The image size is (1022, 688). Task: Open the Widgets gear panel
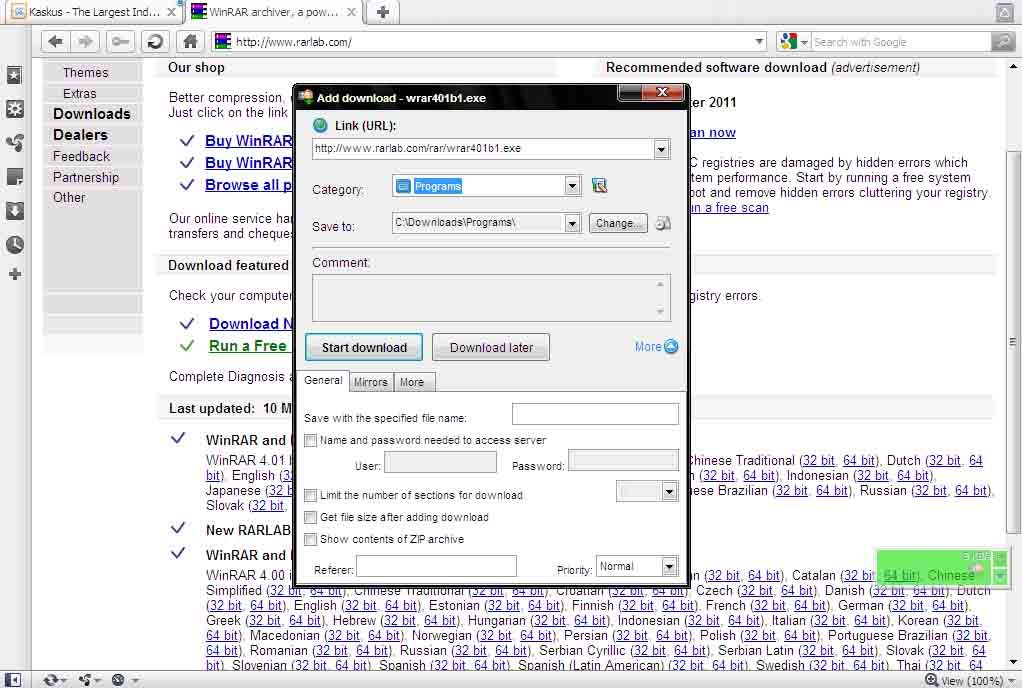coord(14,109)
